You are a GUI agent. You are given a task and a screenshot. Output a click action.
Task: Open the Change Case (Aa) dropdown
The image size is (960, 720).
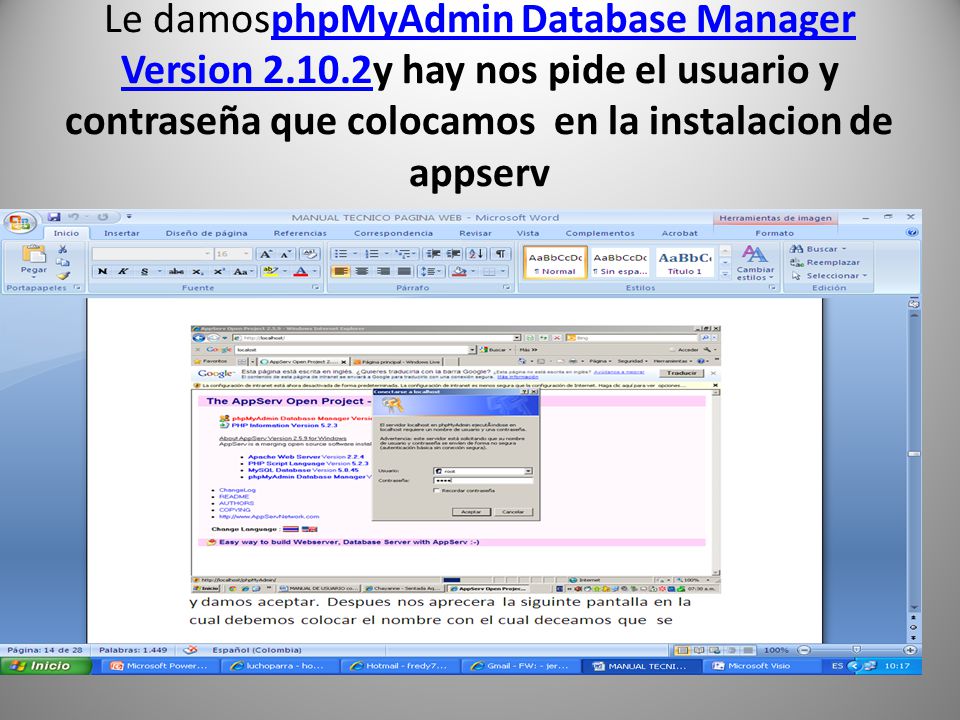243,271
